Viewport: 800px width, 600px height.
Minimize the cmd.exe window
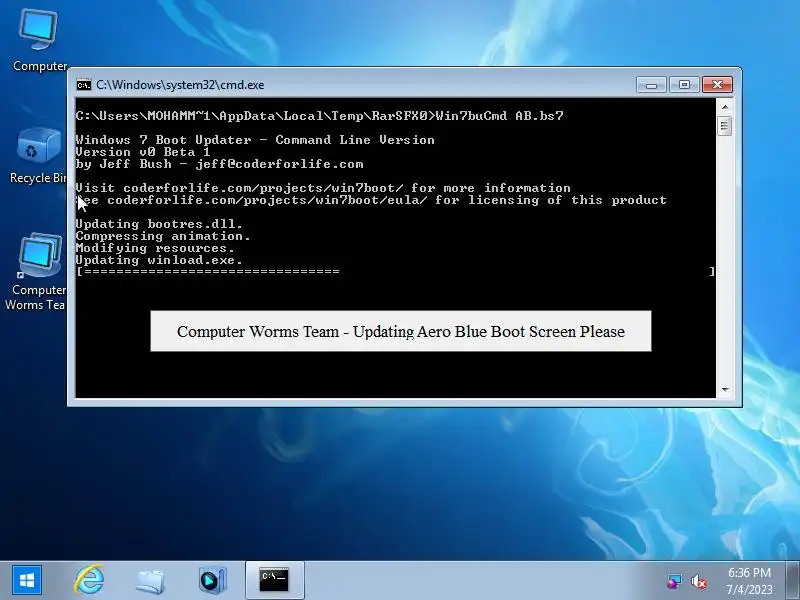[651, 85]
